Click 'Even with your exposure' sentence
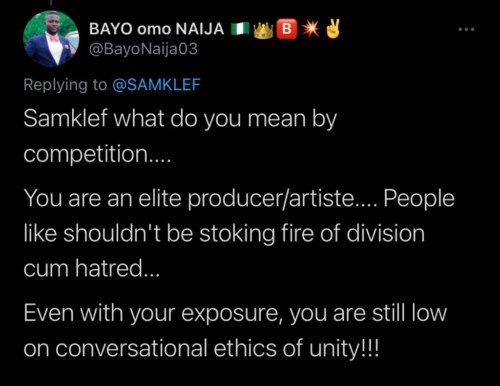The width and height of the screenshot is (500, 386). (154, 313)
